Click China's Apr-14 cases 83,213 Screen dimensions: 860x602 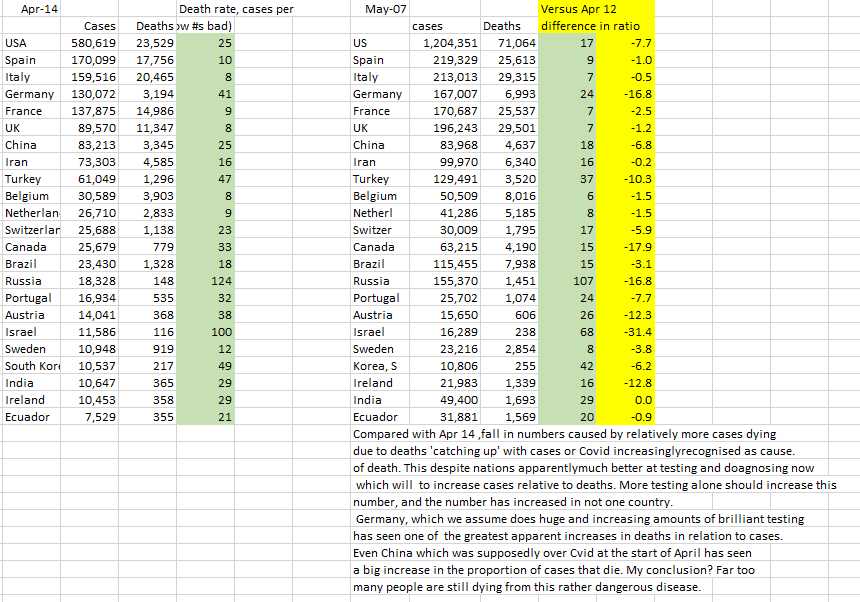tap(97, 145)
